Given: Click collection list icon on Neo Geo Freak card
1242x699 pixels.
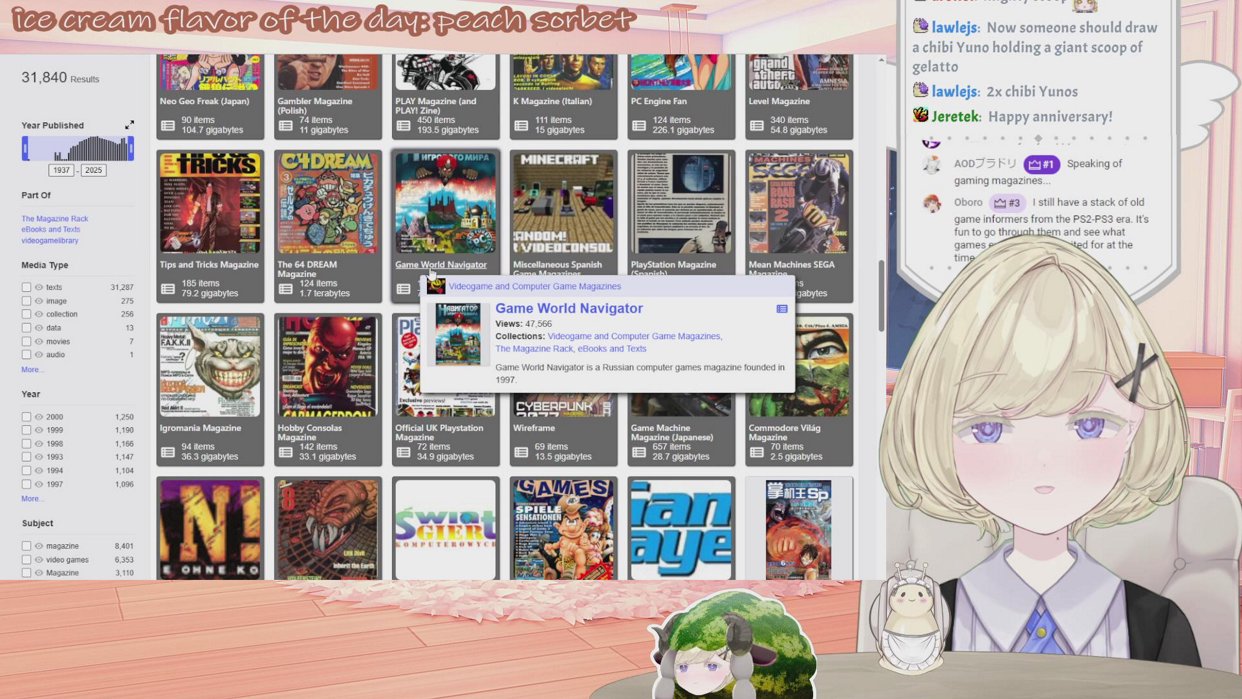Looking at the screenshot, I should (x=168, y=125).
